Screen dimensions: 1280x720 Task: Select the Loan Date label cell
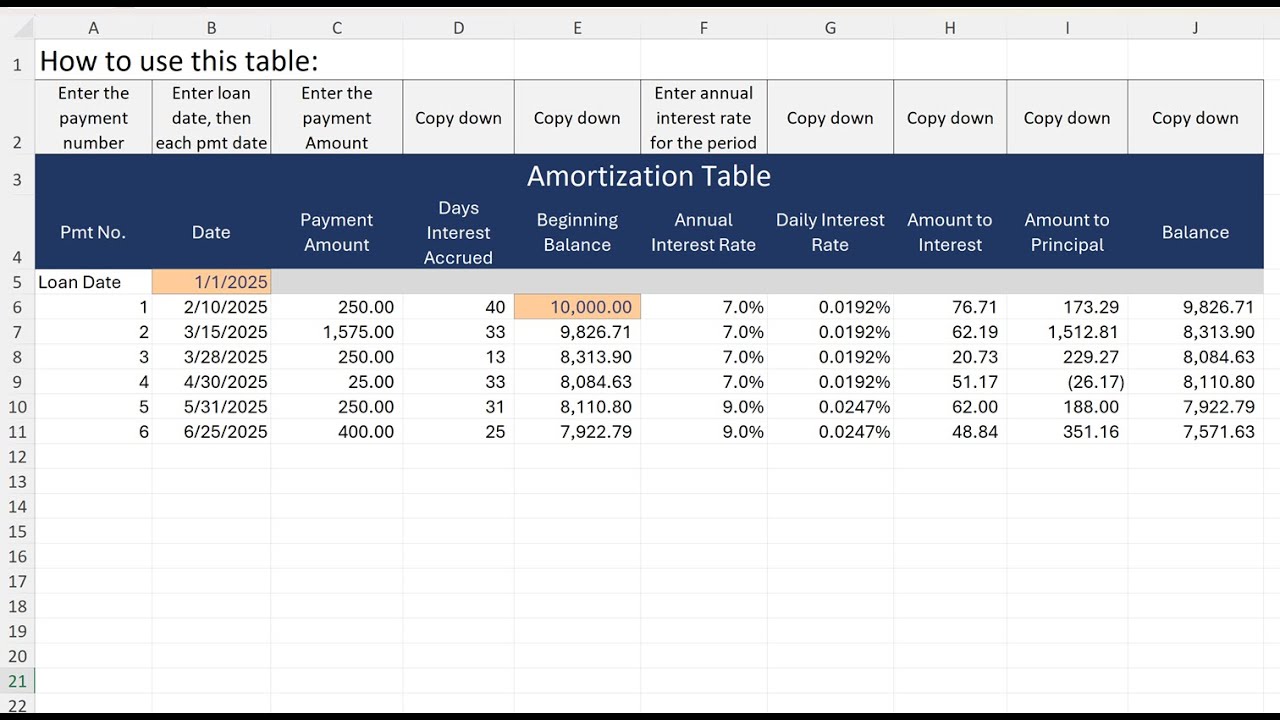click(93, 282)
